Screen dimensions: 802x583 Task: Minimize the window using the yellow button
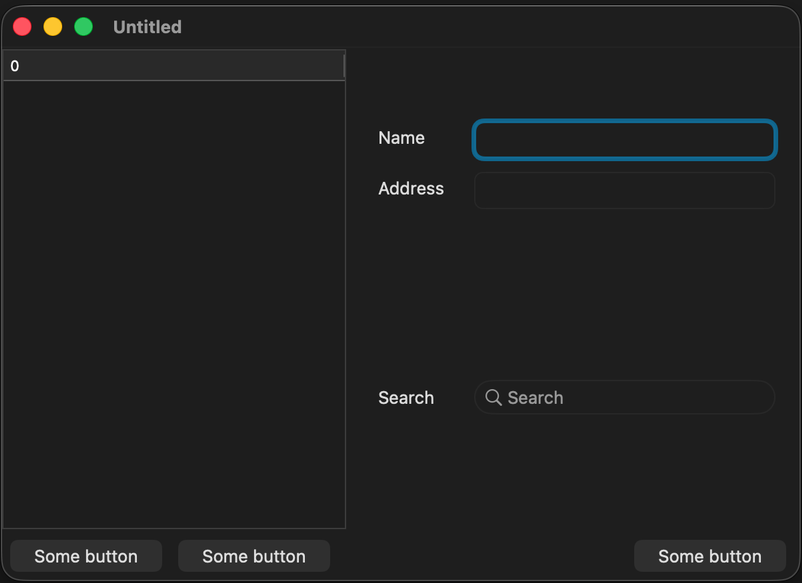coord(53,27)
